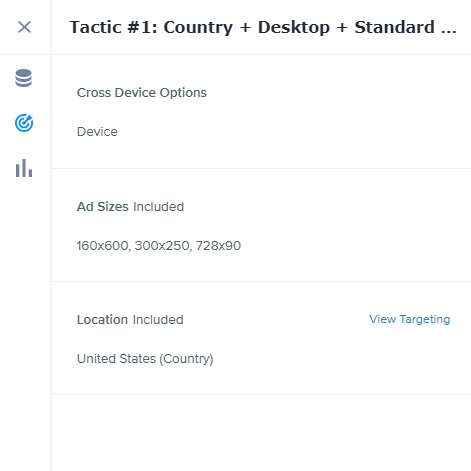Click the Ad Sizes heading
This screenshot has height=471, width=471.
click(x=103, y=207)
